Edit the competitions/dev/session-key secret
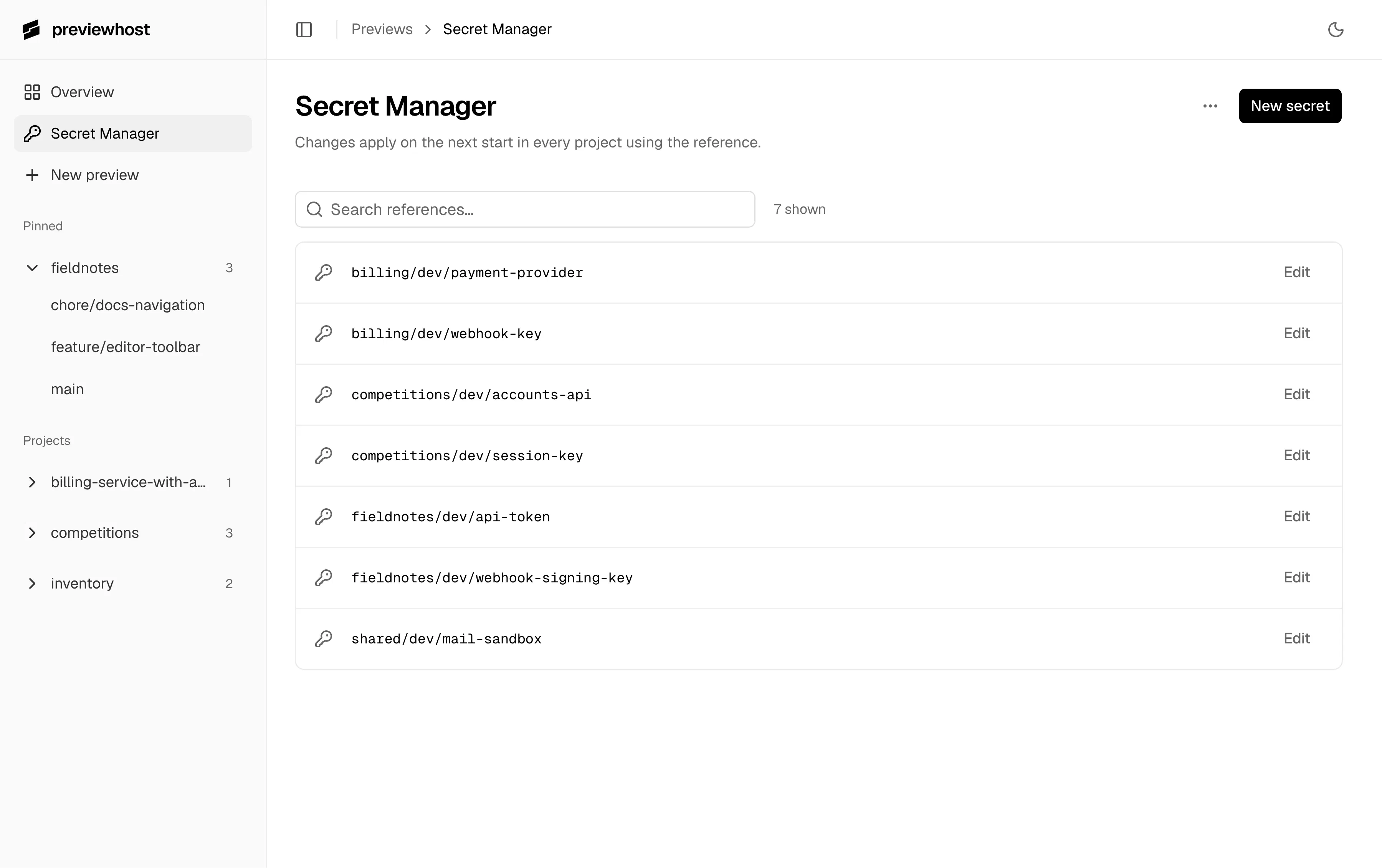Screen dimensions: 1382x868 coord(1296,455)
